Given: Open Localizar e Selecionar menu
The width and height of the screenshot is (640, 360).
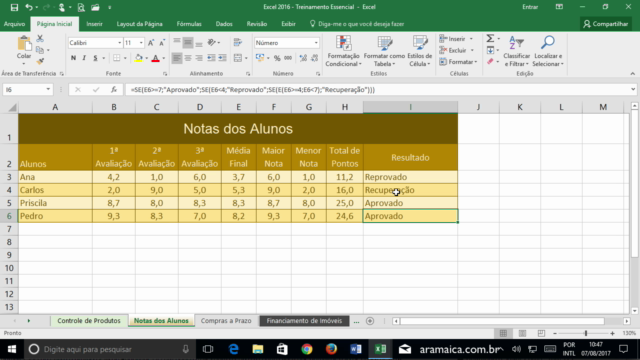Looking at the screenshot, I should pos(548,51).
